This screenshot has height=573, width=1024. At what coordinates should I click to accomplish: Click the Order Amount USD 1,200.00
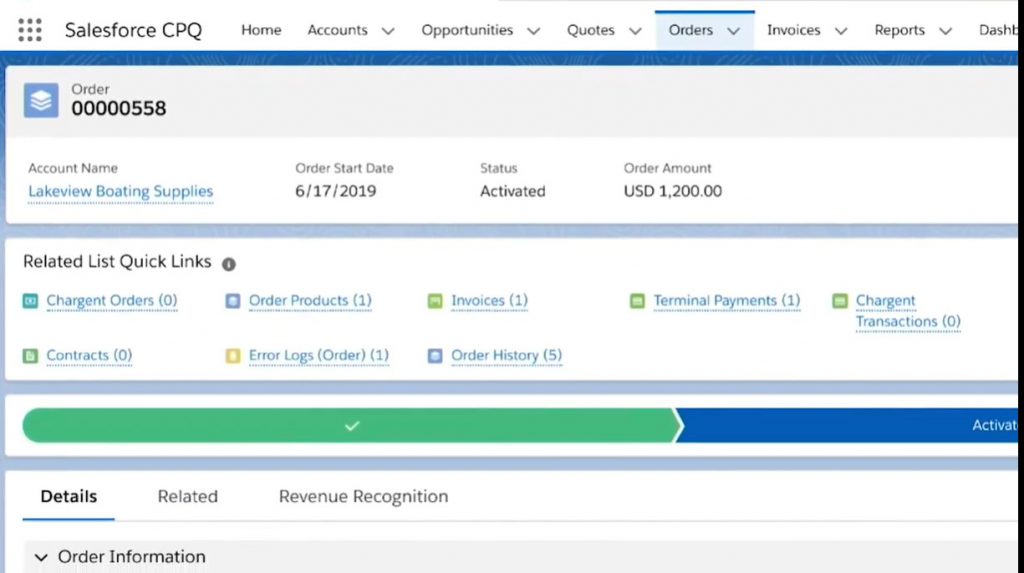[673, 191]
